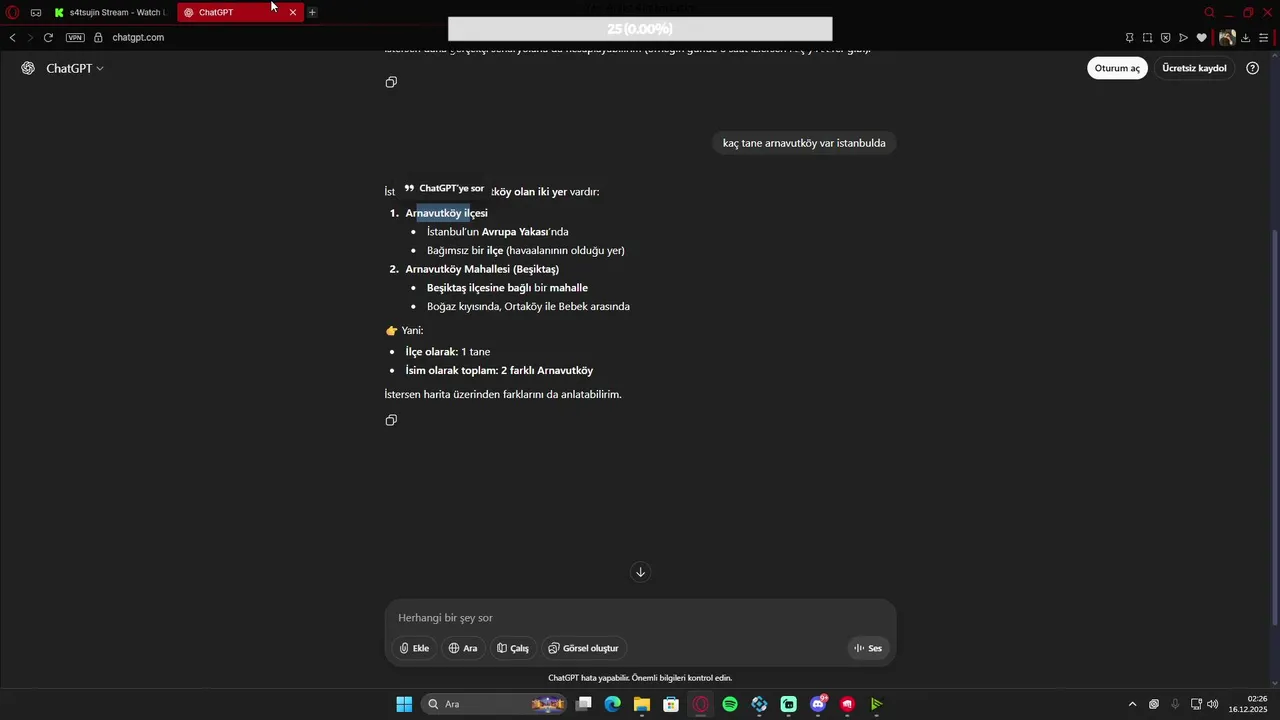1280x720 pixels.
Task: Go forward to next page
Action: click(30, 37)
